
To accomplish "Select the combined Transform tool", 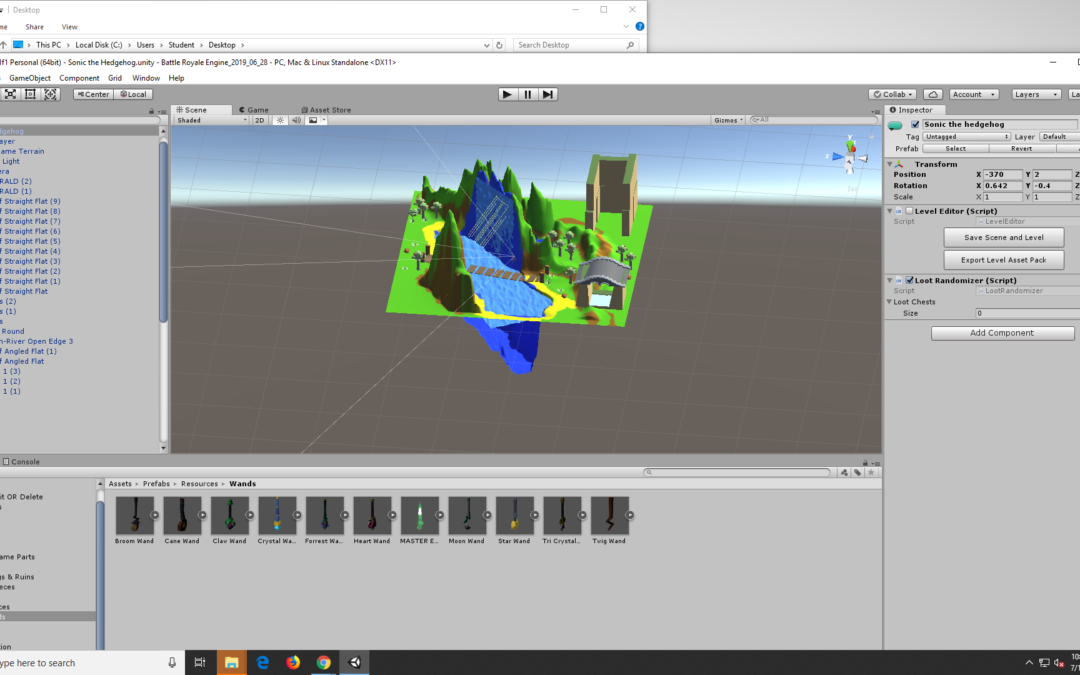I will coord(50,94).
